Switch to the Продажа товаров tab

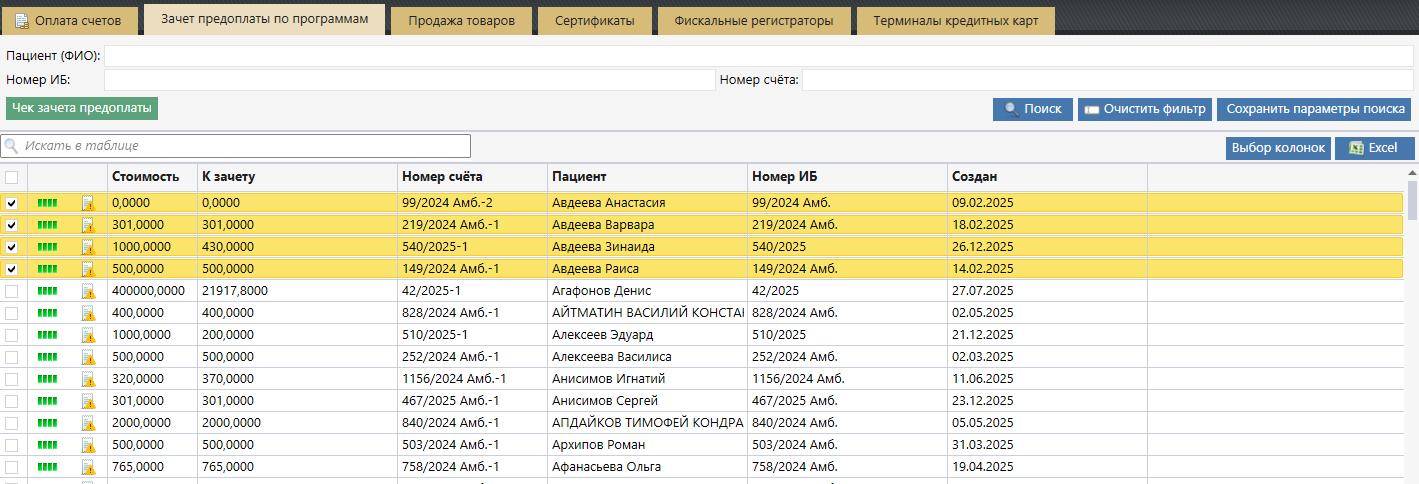click(x=461, y=21)
